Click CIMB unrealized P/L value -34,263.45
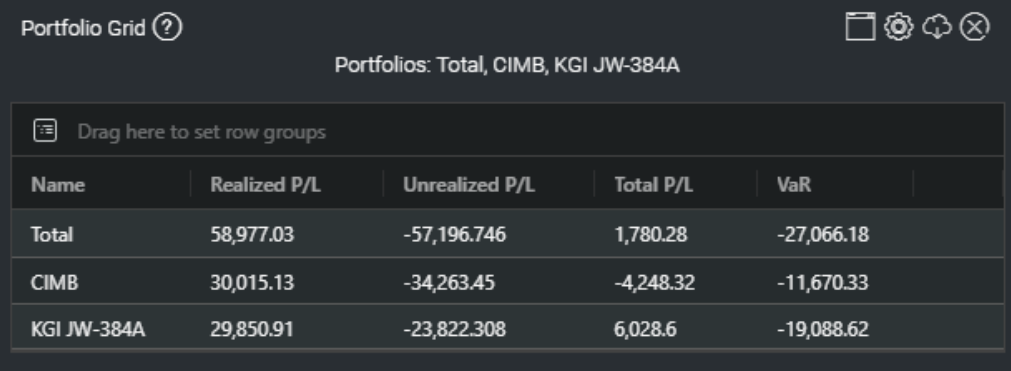This screenshot has width=1011, height=371. coord(449,282)
